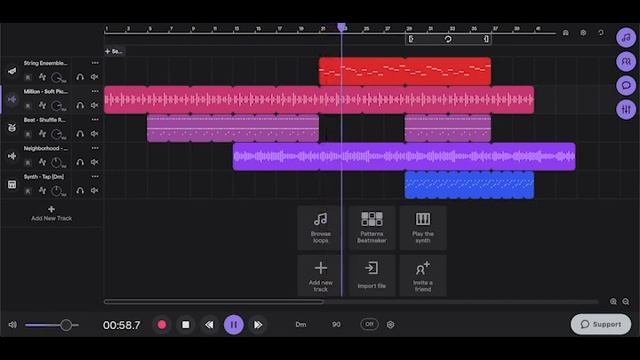This screenshot has width=640, height=360.
Task: Mute the Million - Soft track
Action: (x=95, y=105)
